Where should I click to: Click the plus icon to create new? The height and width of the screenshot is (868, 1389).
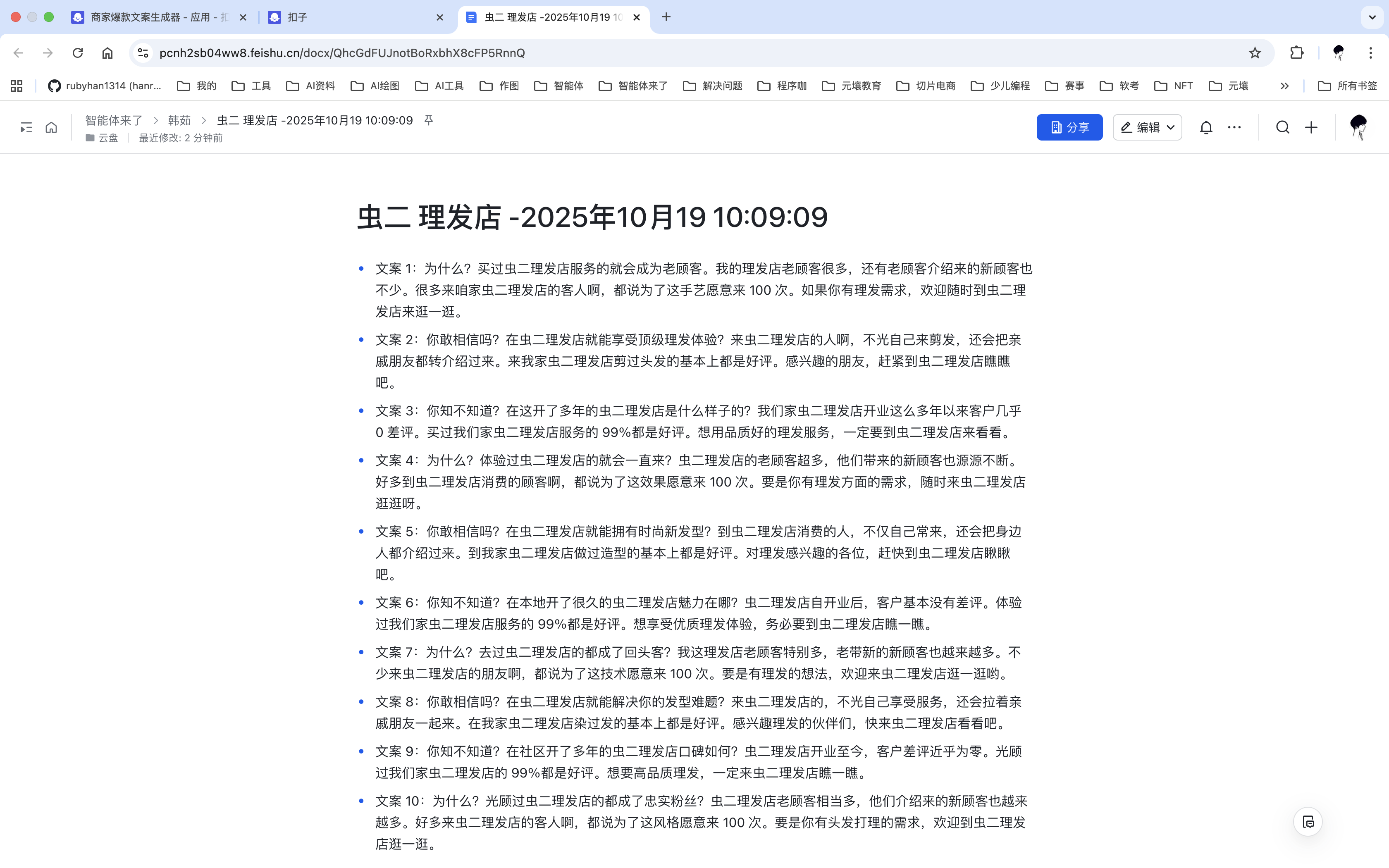pos(1311,127)
